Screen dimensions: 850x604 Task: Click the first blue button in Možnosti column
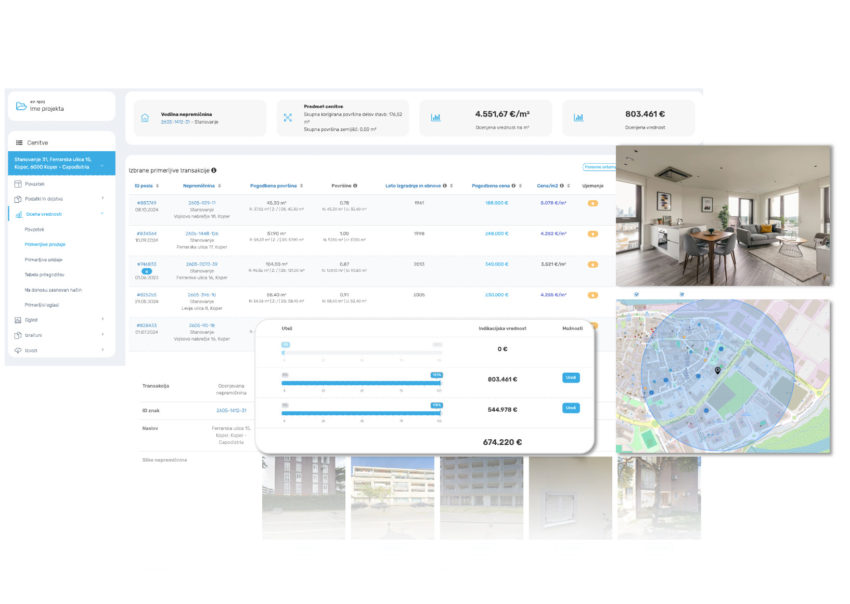click(570, 378)
